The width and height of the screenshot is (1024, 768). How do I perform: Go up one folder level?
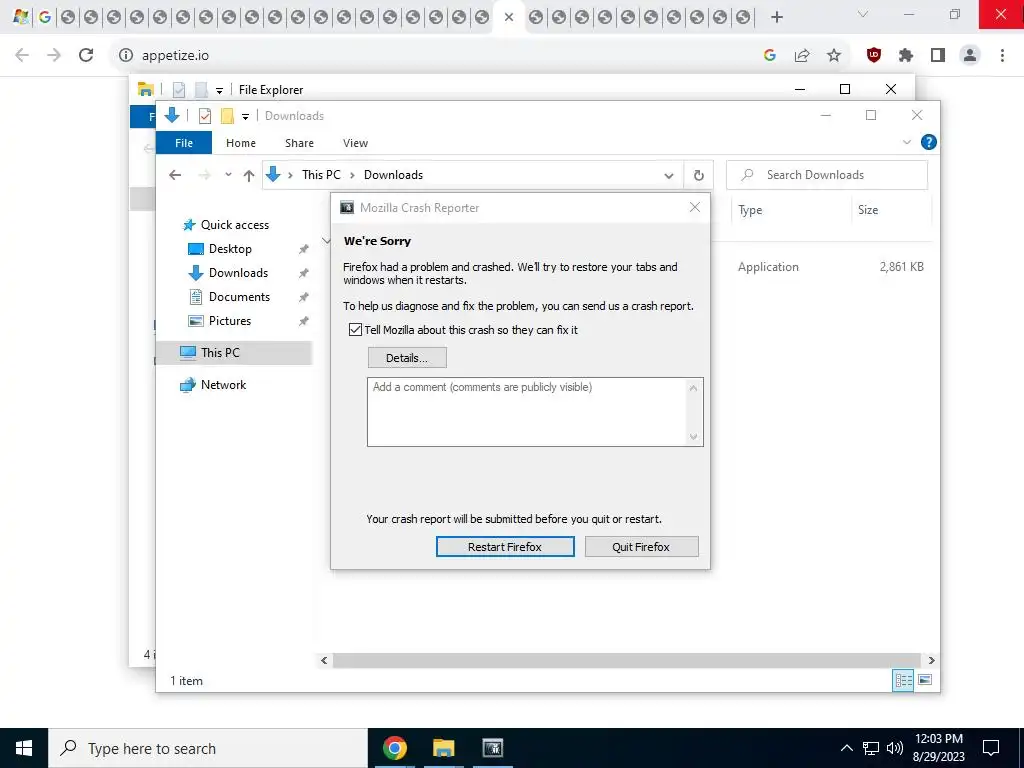pos(249,175)
